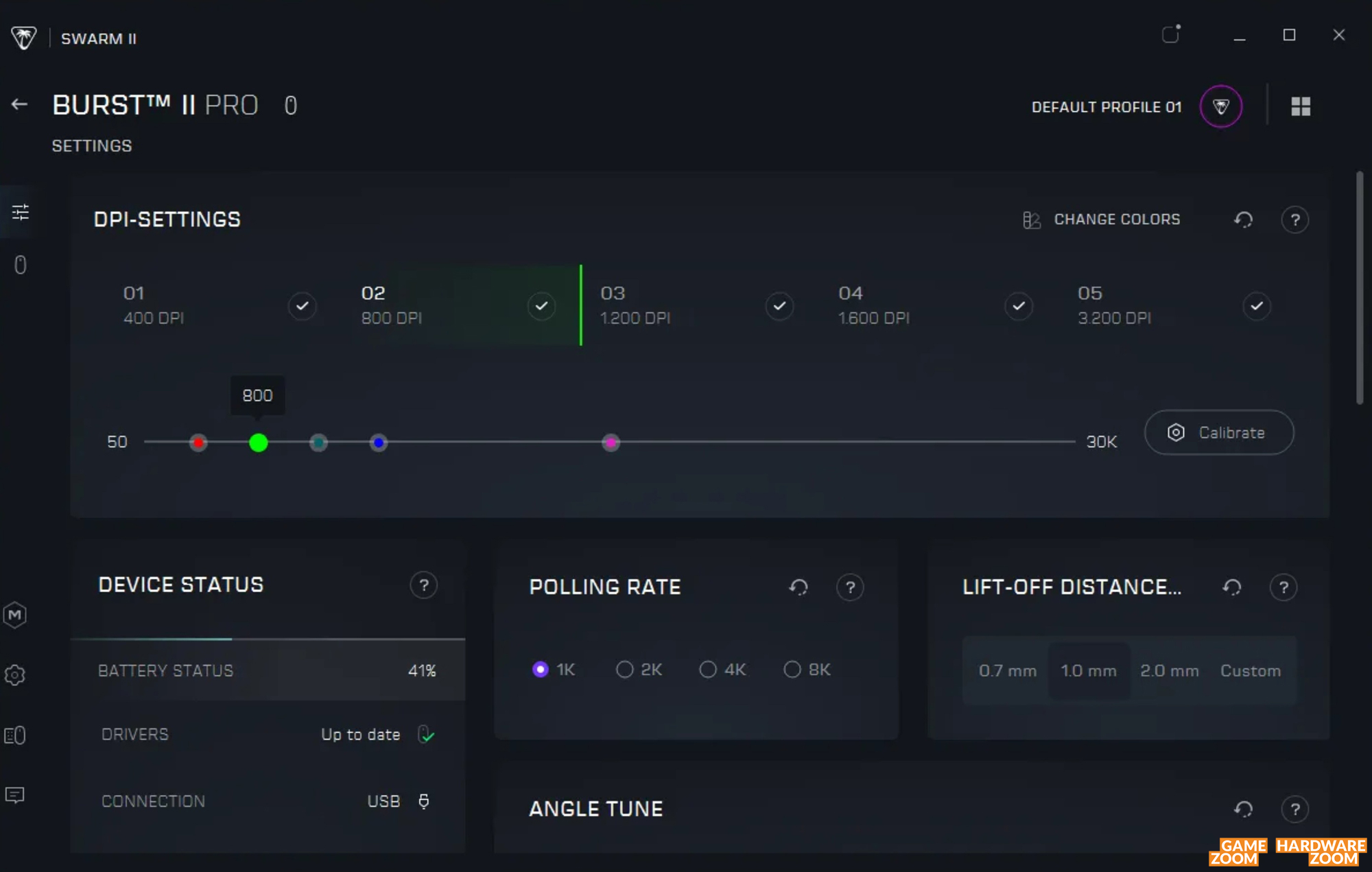Choose the 2.0 mm lift-off distance
The height and width of the screenshot is (872, 1372).
point(1169,671)
